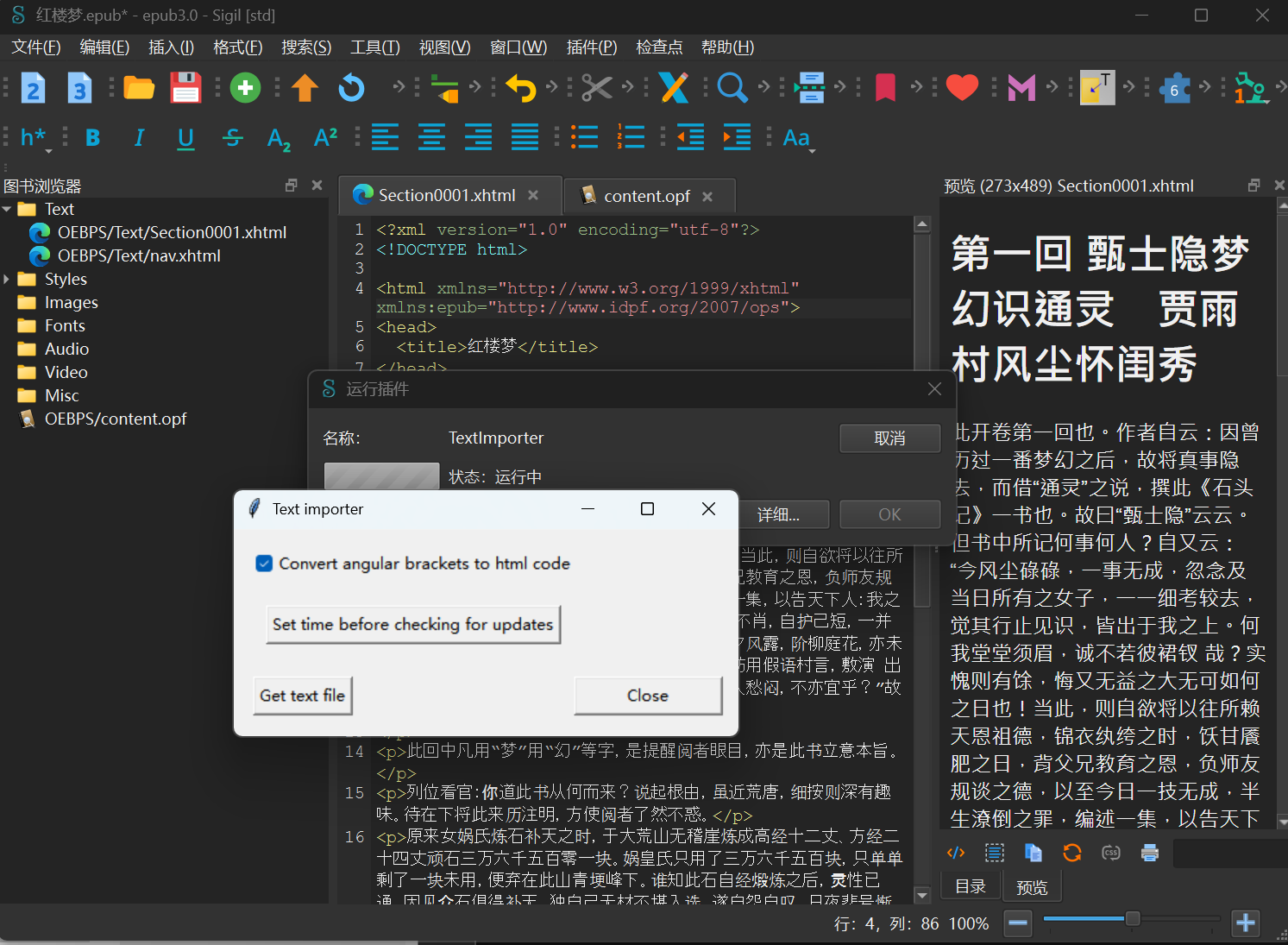Viewport: 1288px width, 945px height.
Task: Create a new EPUB3 book icon
Action: (x=79, y=88)
